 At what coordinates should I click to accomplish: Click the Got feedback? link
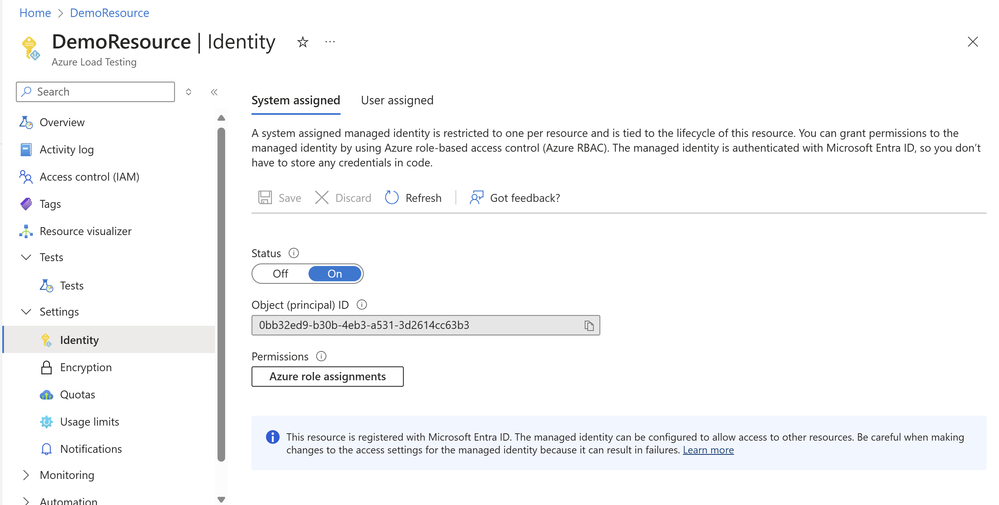coord(525,198)
